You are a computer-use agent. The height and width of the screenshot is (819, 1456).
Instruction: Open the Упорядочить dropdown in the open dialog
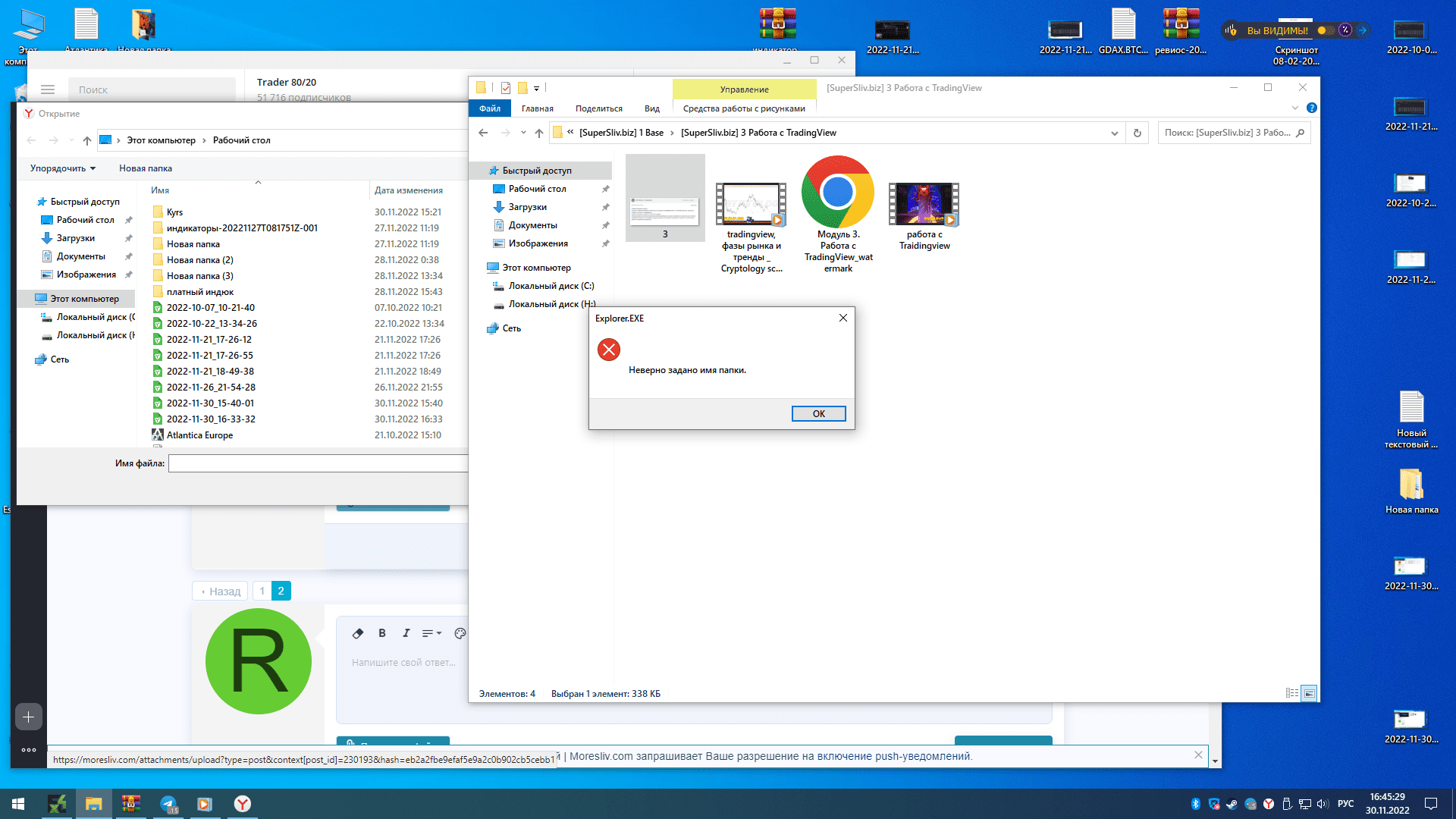[63, 168]
